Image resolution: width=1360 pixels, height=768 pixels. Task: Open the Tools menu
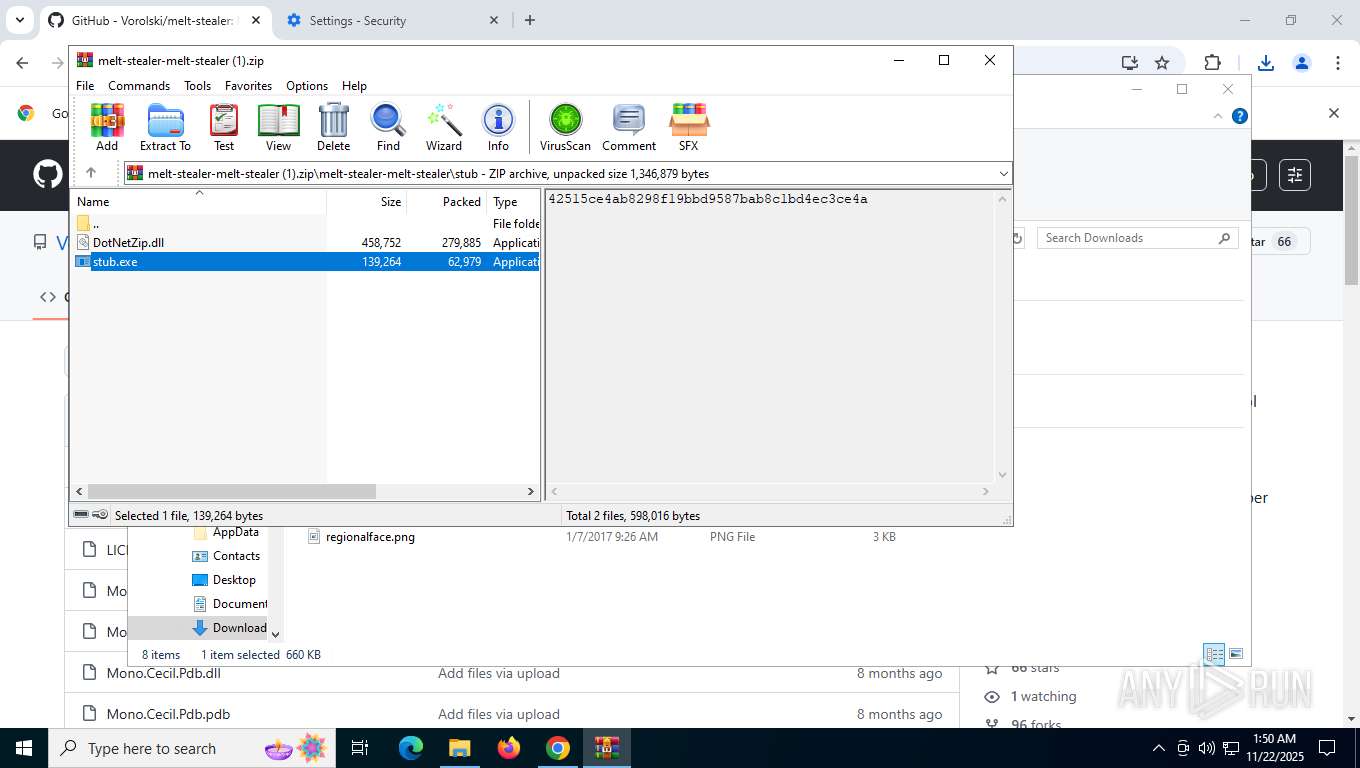[x=197, y=86]
